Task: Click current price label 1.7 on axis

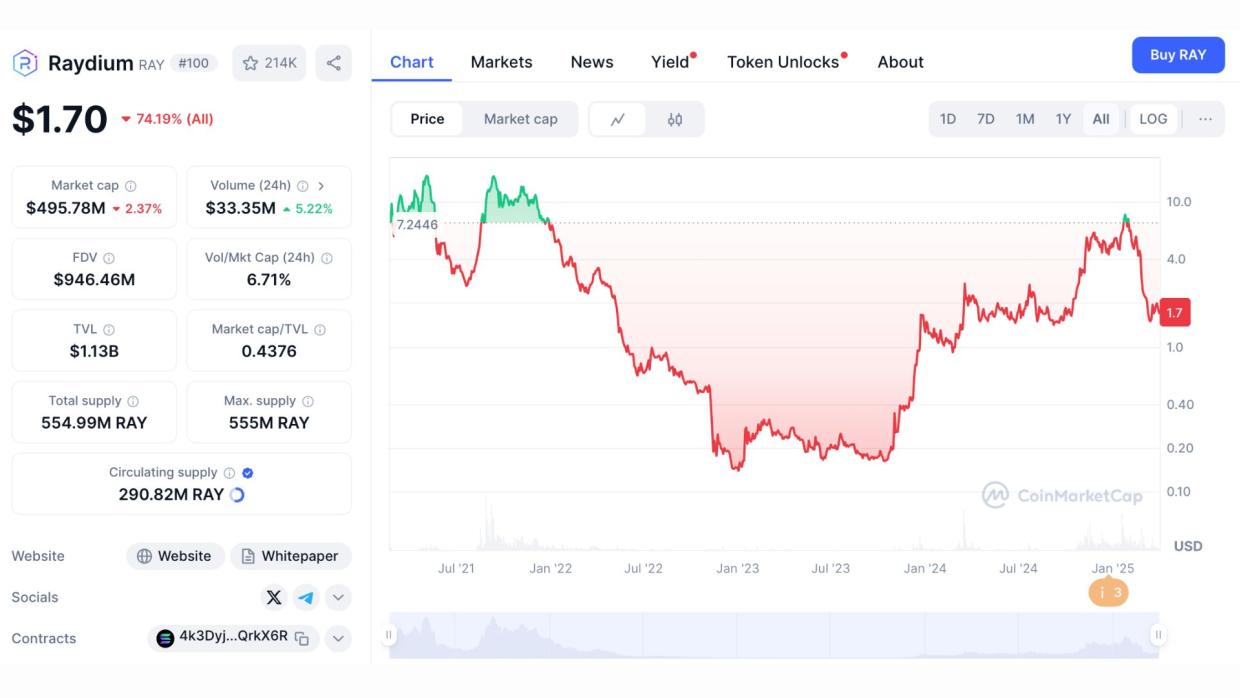Action: point(1175,313)
